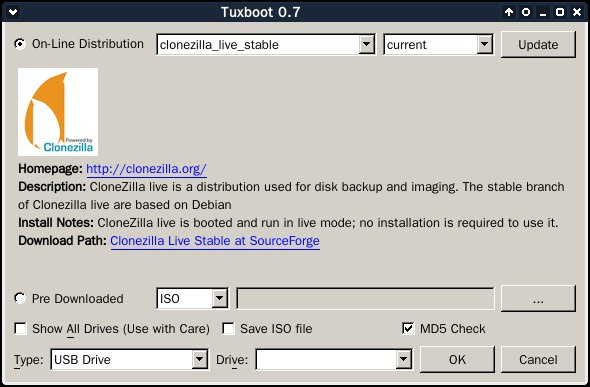Open the http://clonezilla.org/ homepage link
The width and height of the screenshot is (590, 387).
(146, 169)
